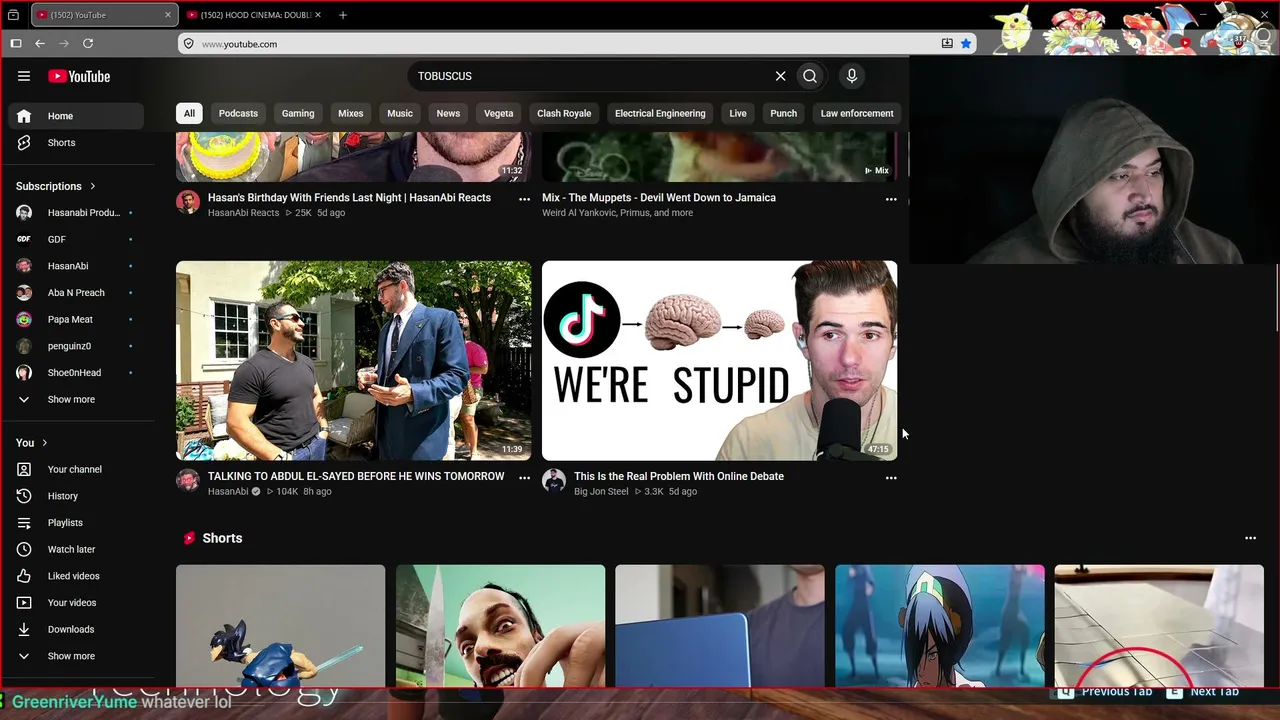Image resolution: width=1280 pixels, height=720 pixels.
Task: Open options for The Muppets mix
Action: tap(891, 199)
